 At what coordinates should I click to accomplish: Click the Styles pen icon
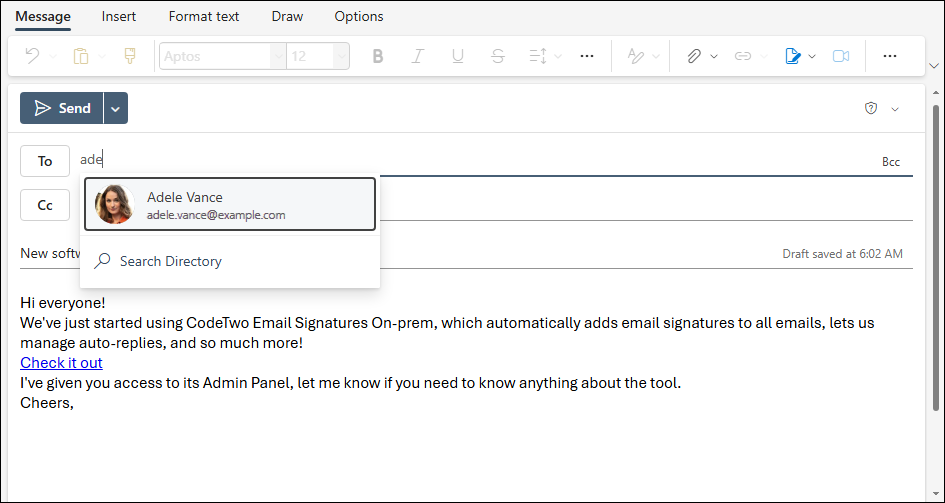635,56
